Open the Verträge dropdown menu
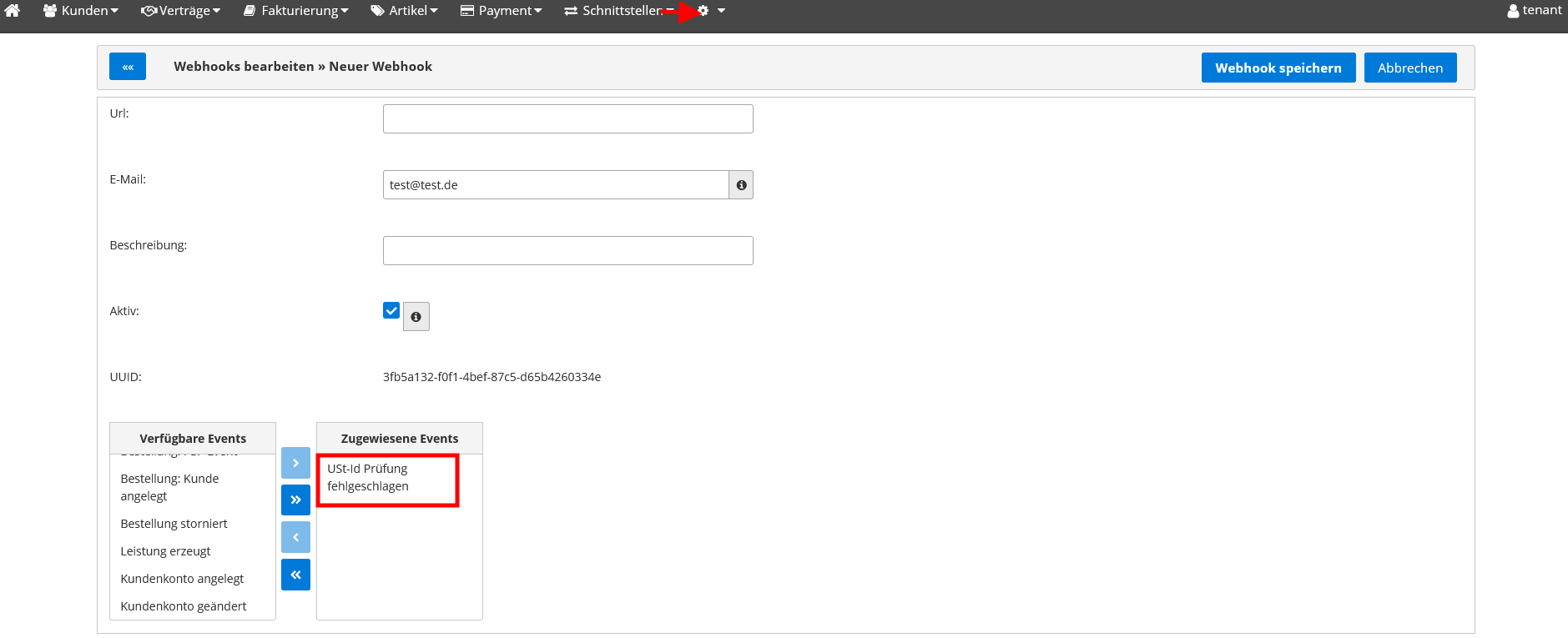 181,11
